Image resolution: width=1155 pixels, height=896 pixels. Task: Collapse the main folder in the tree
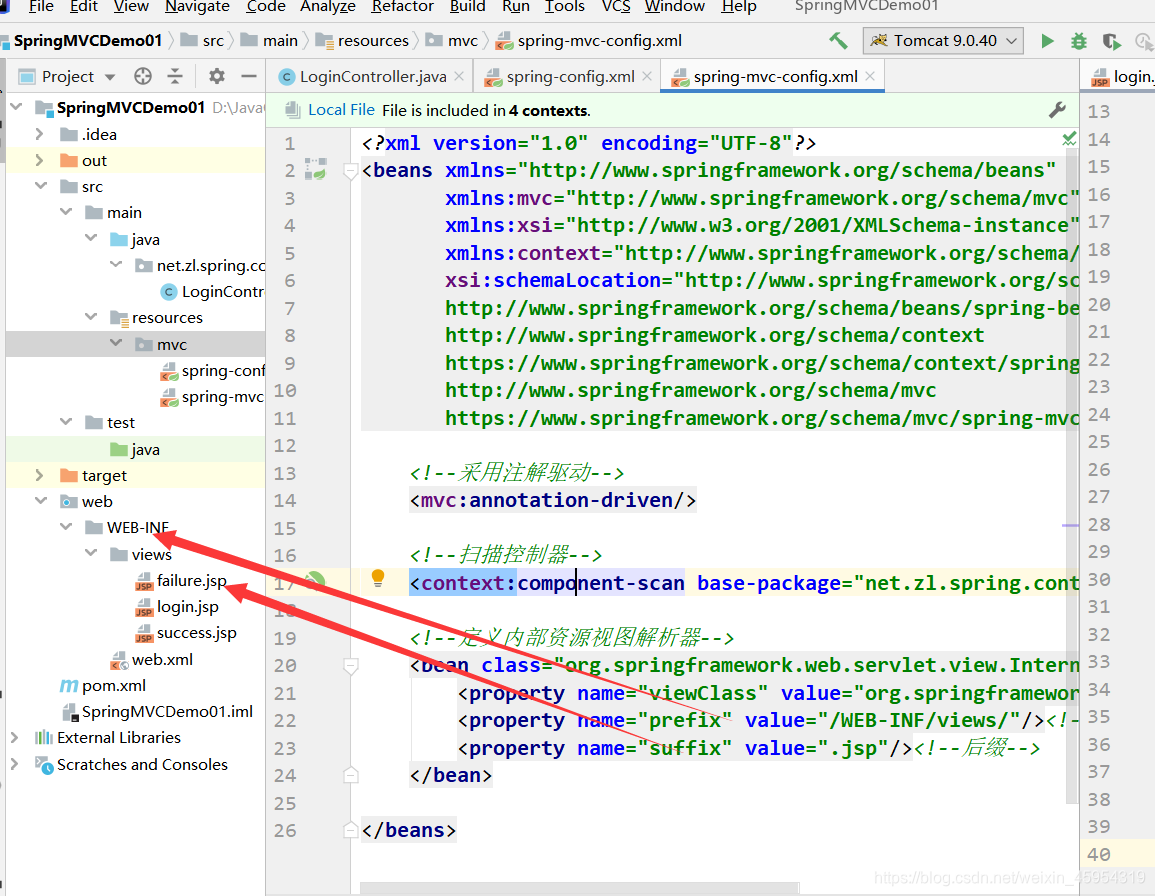pyautogui.click(x=66, y=212)
